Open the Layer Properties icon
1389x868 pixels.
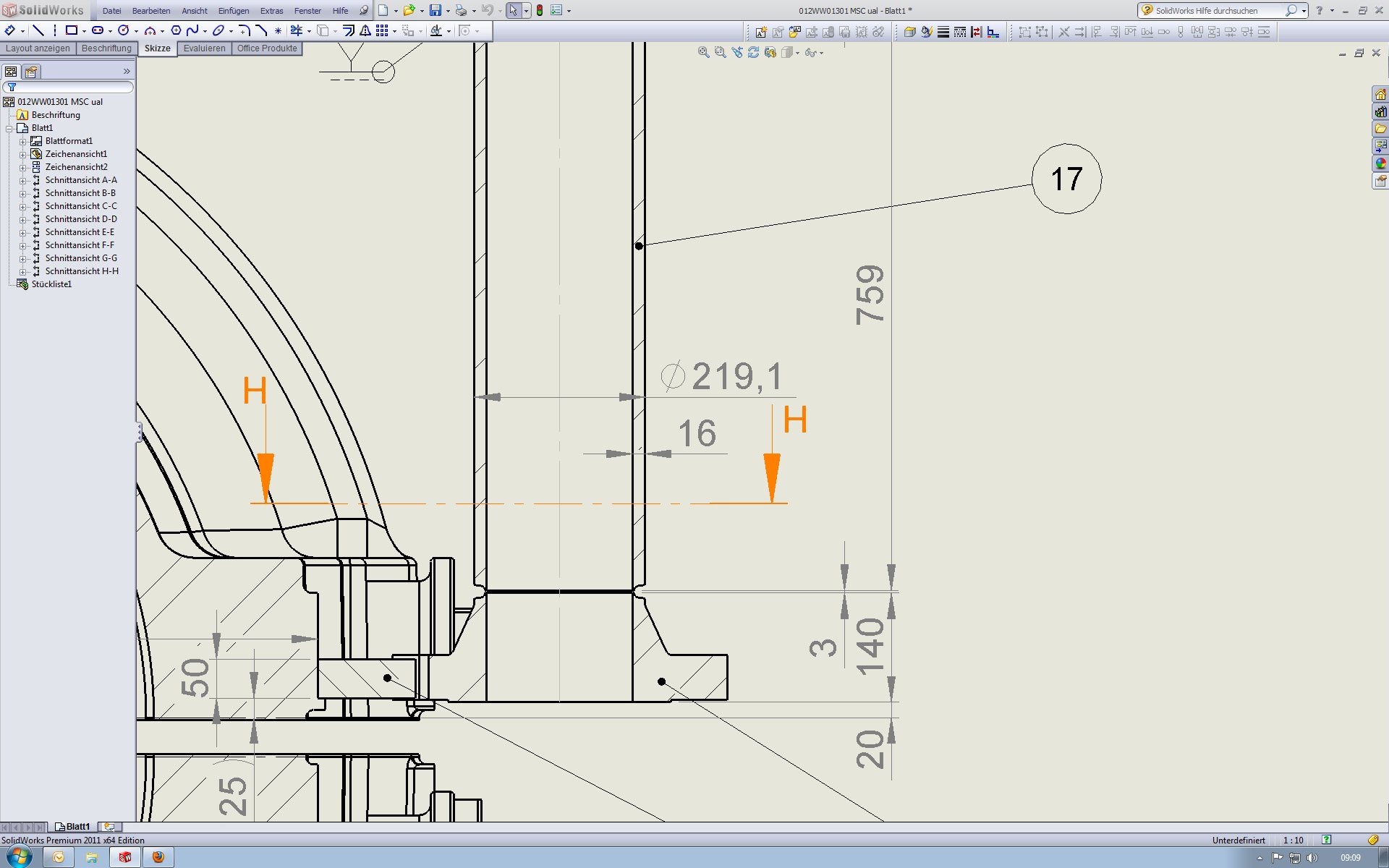point(909,32)
